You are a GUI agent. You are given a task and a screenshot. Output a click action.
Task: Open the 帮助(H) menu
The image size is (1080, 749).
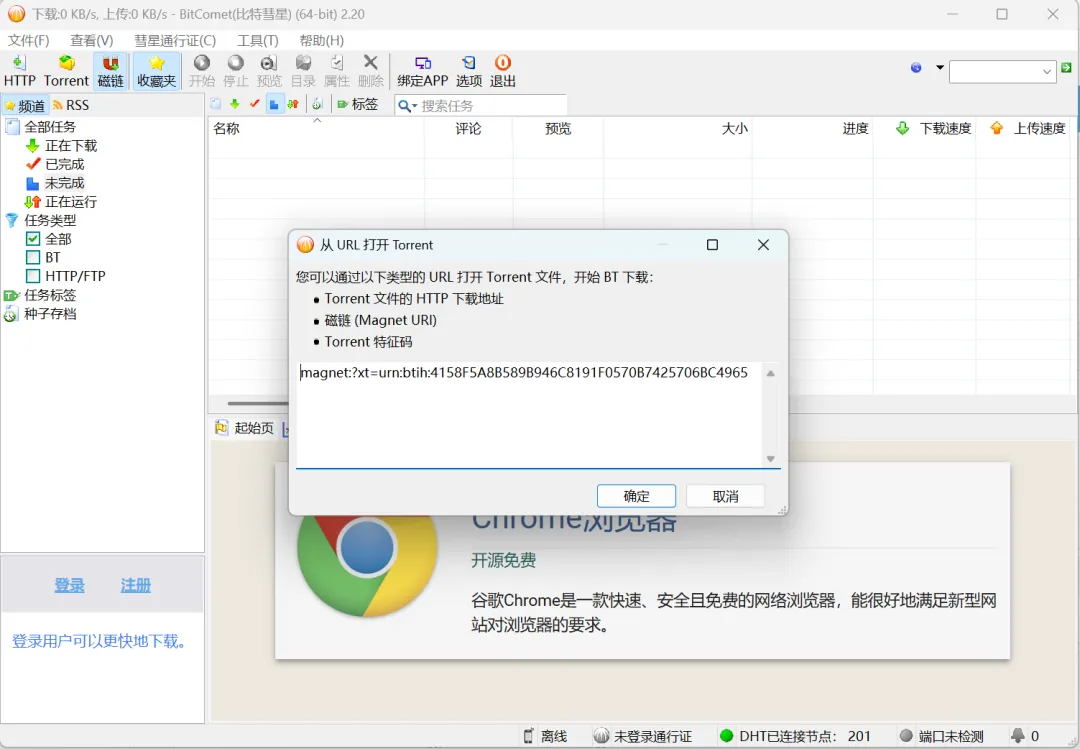[322, 40]
